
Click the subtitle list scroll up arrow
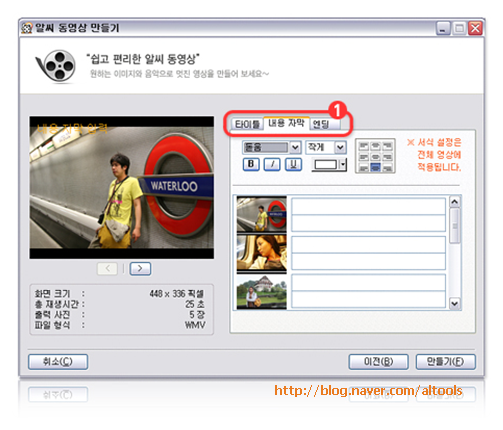click(455, 202)
